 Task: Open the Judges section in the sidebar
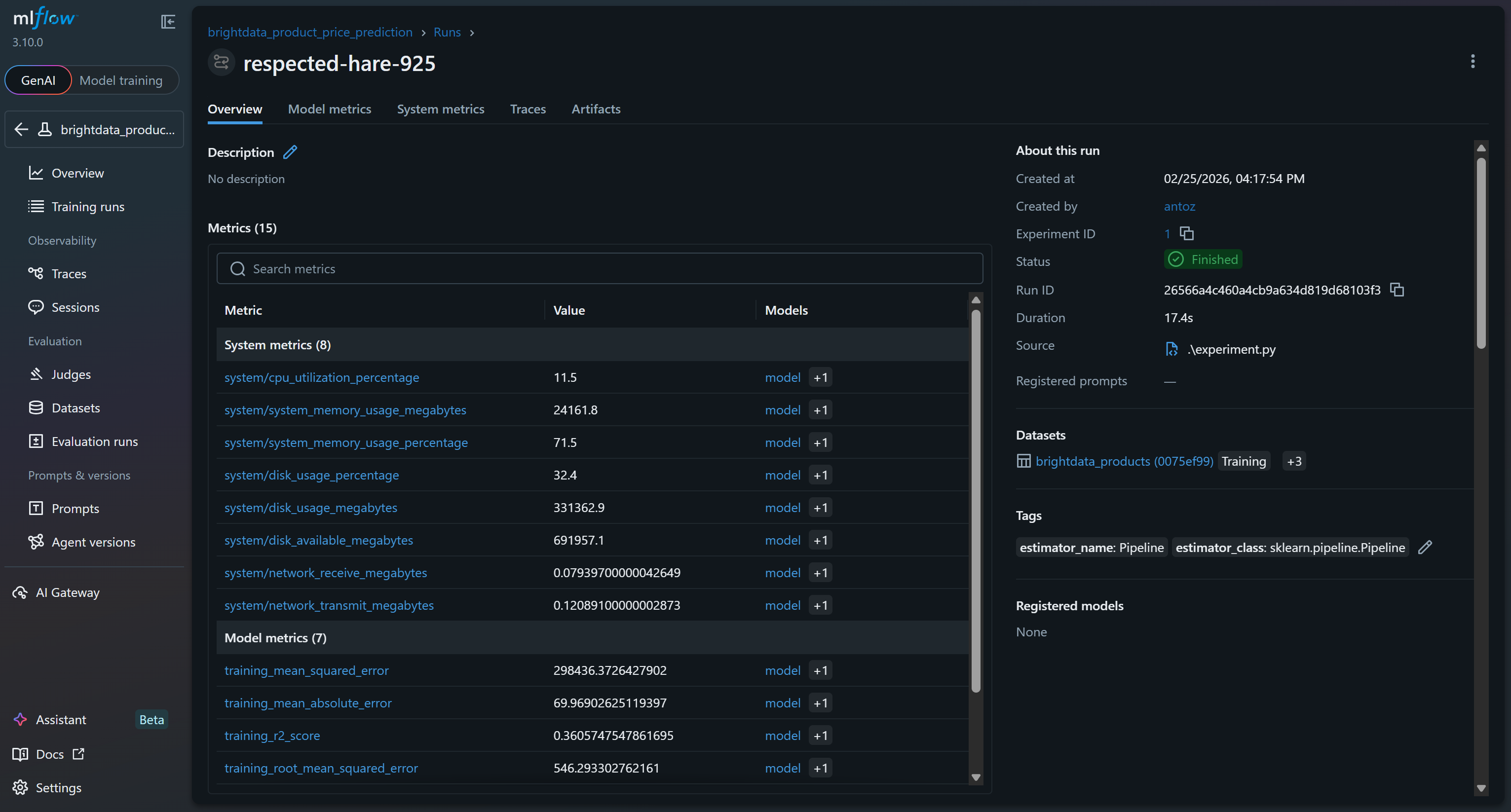pos(71,374)
